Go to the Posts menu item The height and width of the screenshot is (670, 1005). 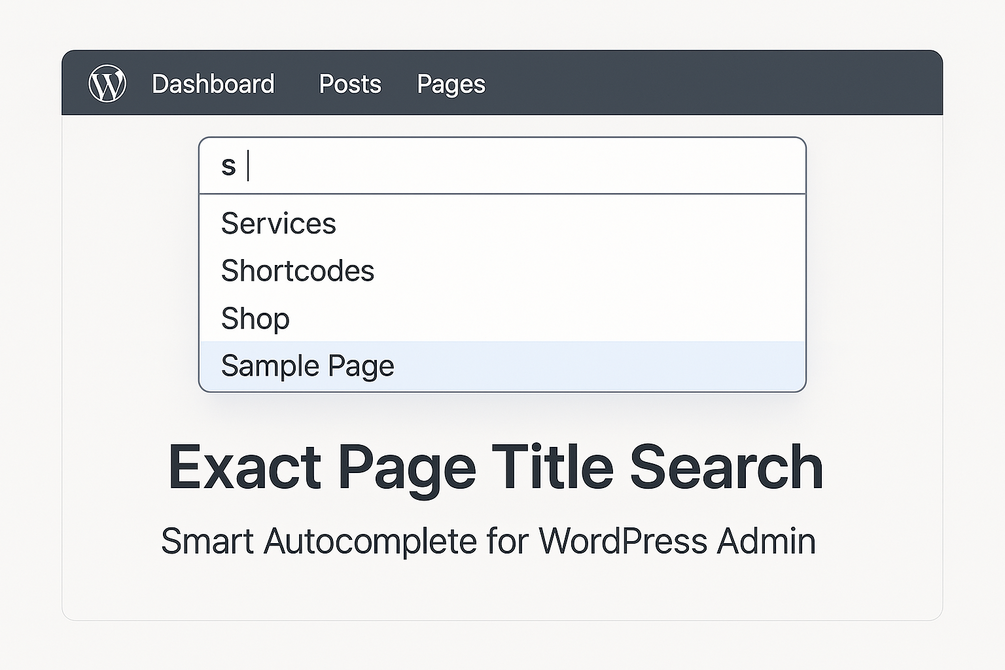pyautogui.click(x=350, y=84)
